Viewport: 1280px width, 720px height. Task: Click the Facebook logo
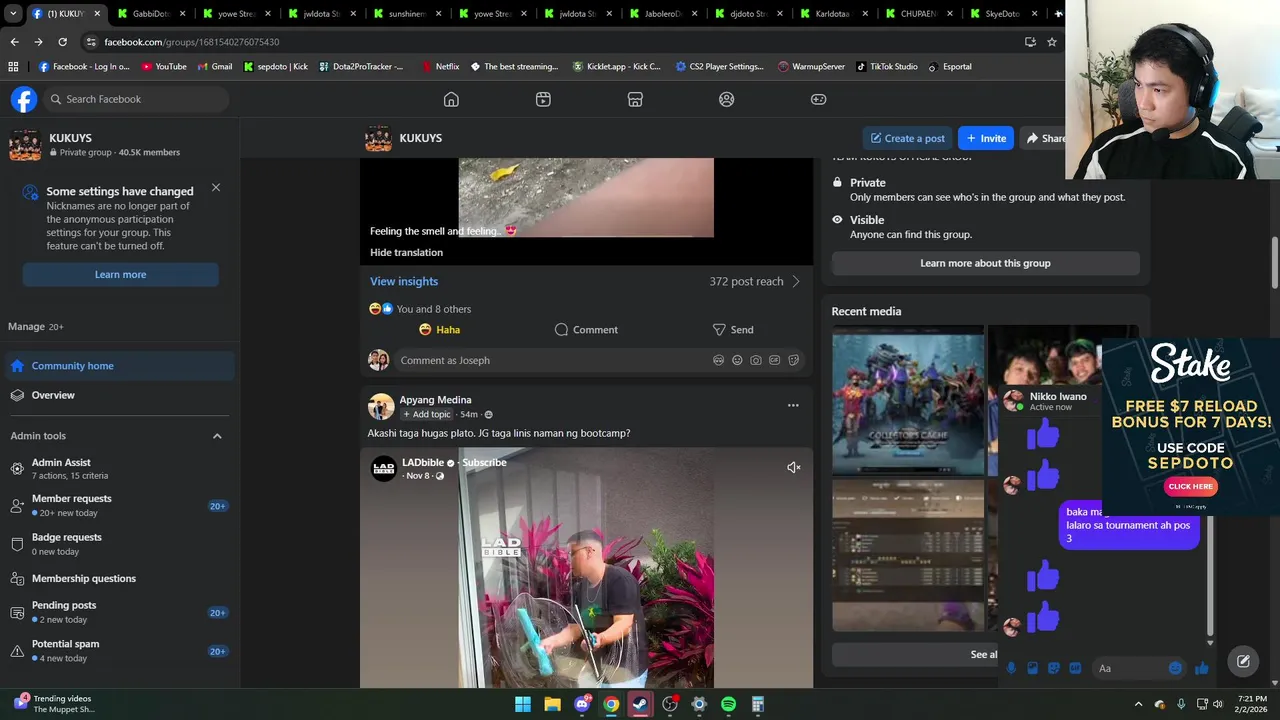tap(24, 99)
